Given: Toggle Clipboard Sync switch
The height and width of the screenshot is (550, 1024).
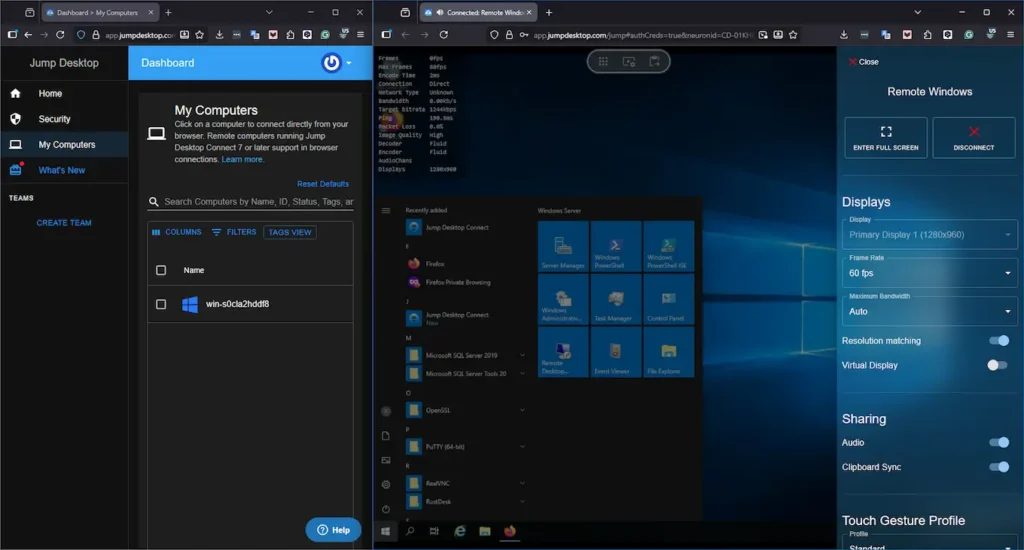Looking at the screenshot, I should [x=999, y=466].
